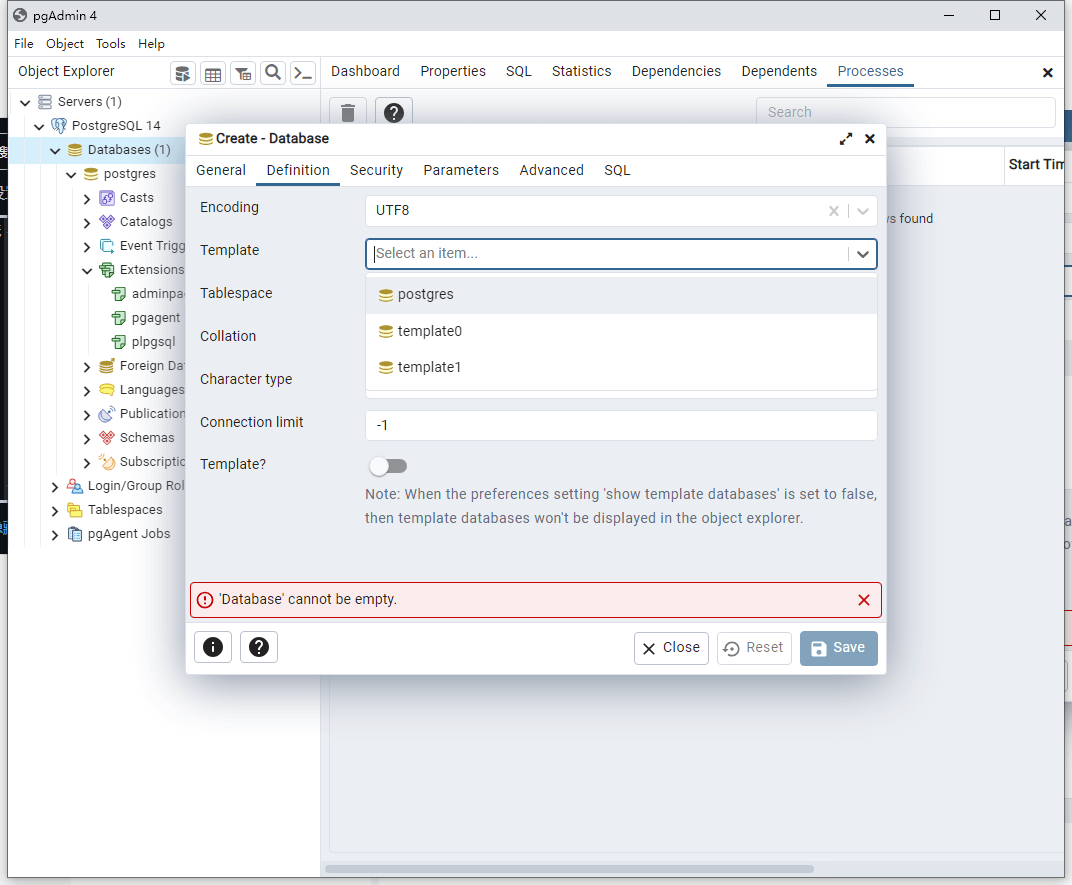The width and height of the screenshot is (1072, 885).
Task: Collapse the PostgreSQL 14 node
Action: click(39, 127)
